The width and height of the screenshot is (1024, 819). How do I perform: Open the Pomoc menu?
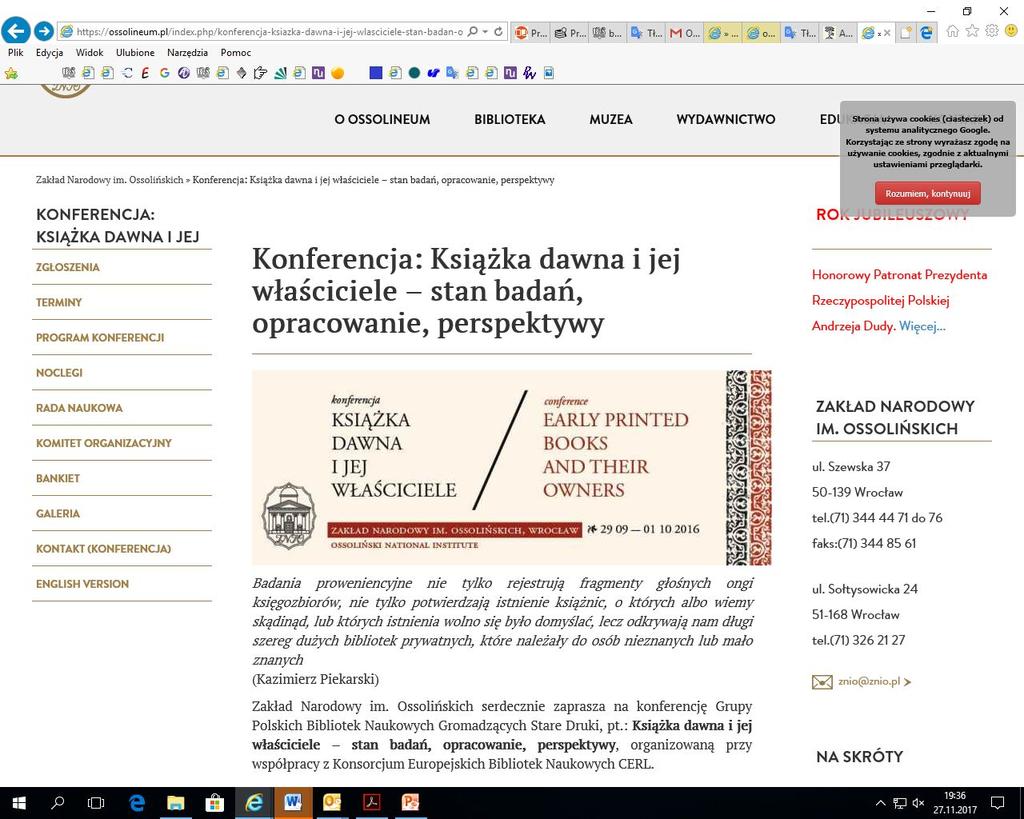click(236, 52)
